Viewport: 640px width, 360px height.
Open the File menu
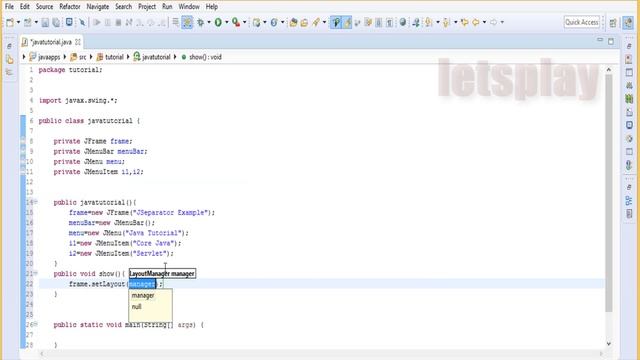pos(9,7)
